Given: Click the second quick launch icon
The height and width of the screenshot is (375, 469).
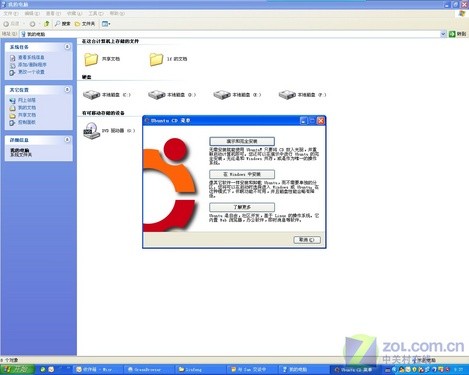Looking at the screenshot, I should pos(51,369).
